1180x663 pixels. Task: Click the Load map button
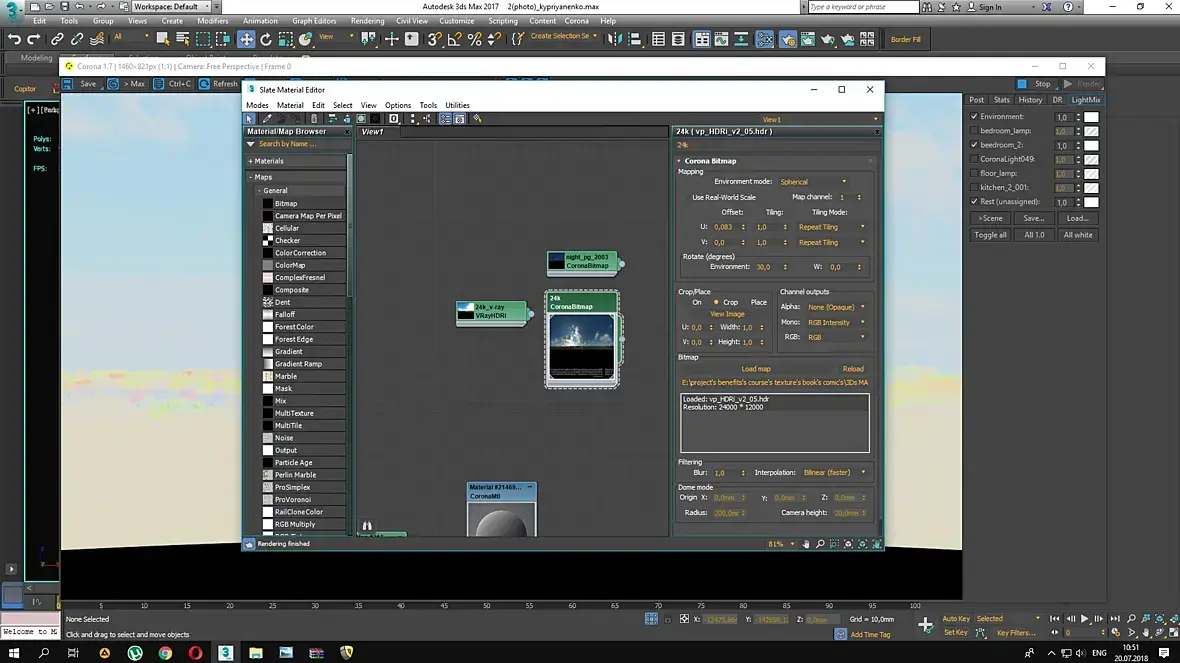[x=755, y=369]
